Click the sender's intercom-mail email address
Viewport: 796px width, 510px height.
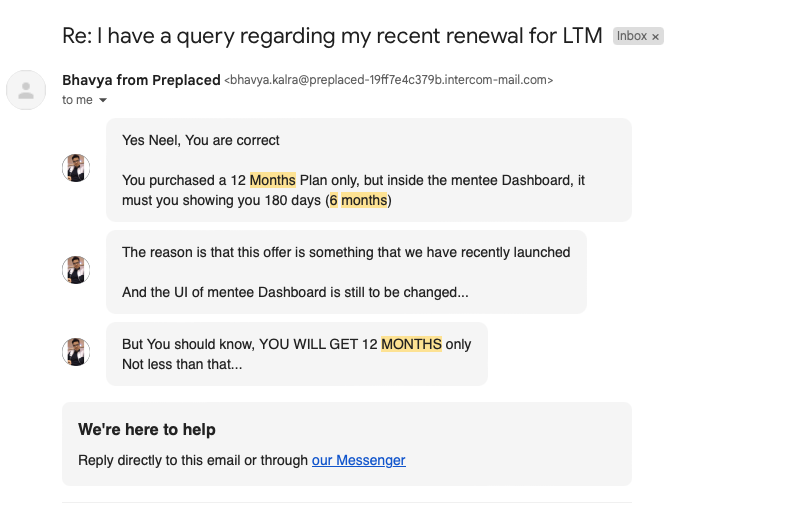click(x=389, y=80)
